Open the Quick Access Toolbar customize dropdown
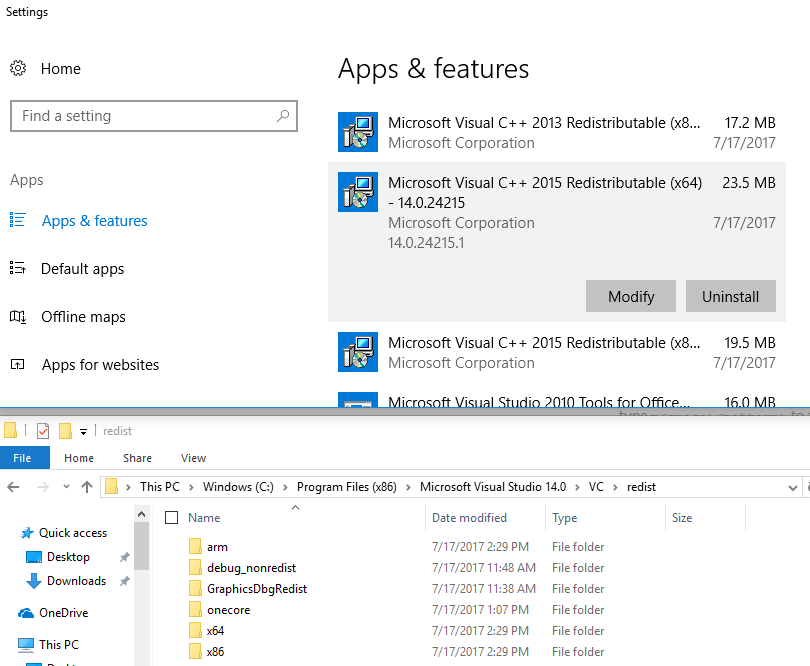810x666 pixels. [x=84, y=432]
